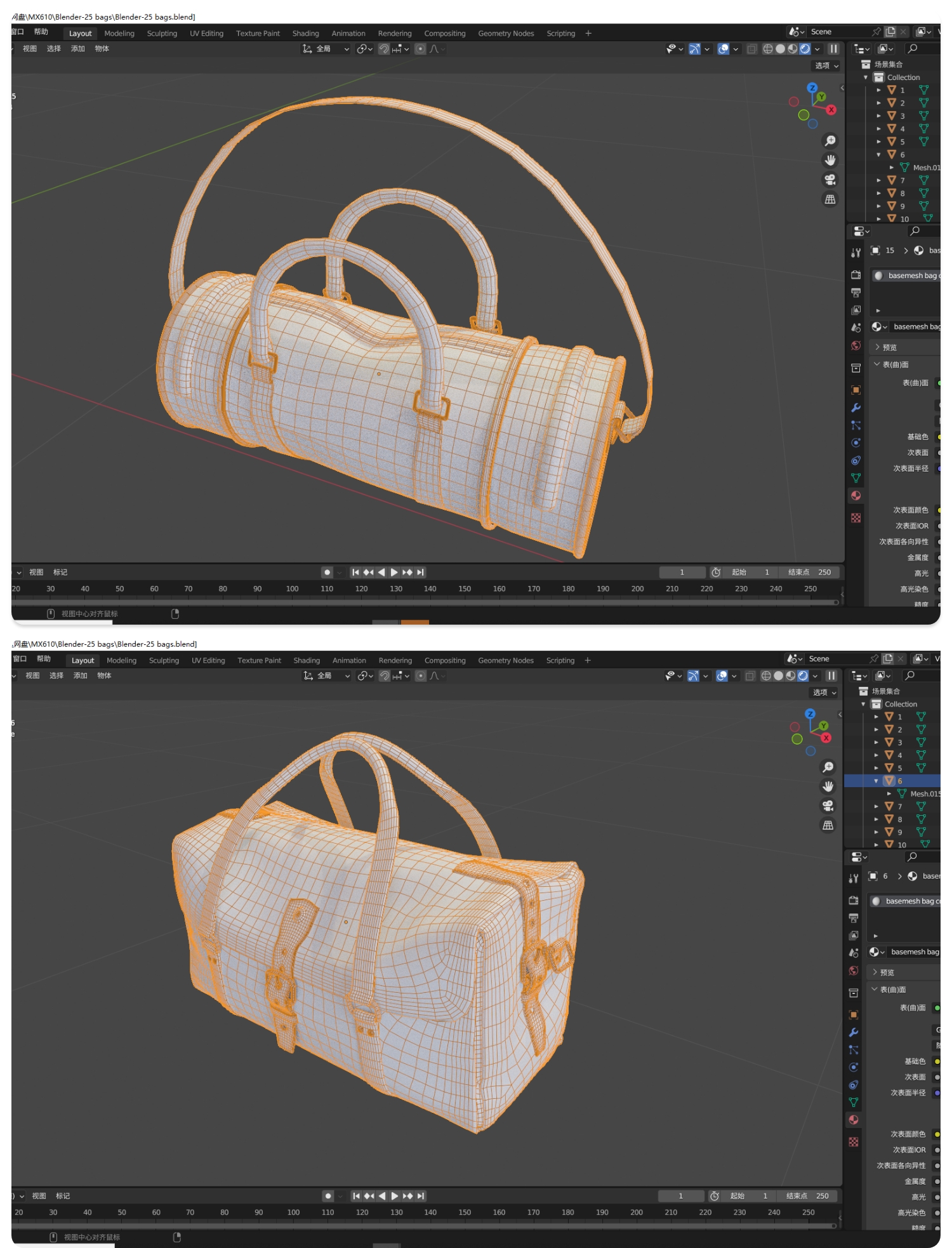Open World properties tab in bottom Blender window

[x=854, y=971]
